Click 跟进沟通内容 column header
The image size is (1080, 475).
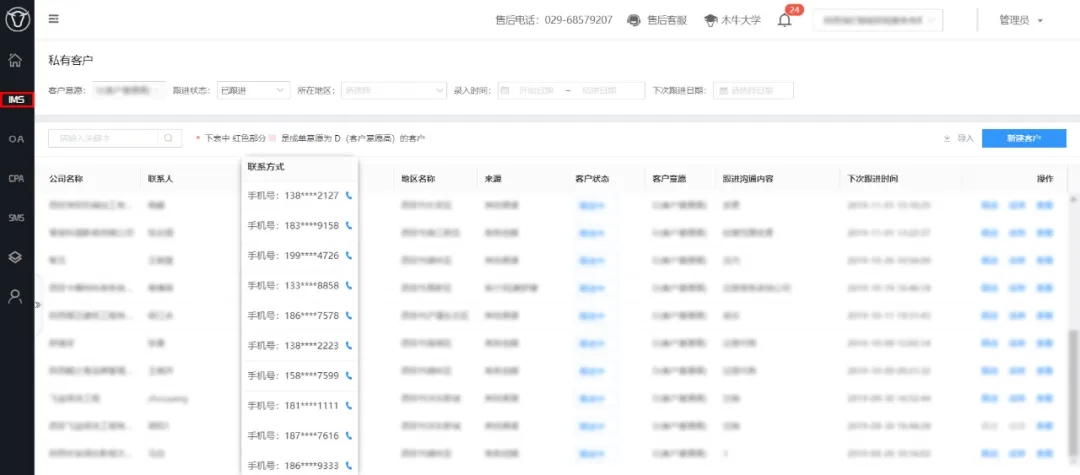(747, 179)
